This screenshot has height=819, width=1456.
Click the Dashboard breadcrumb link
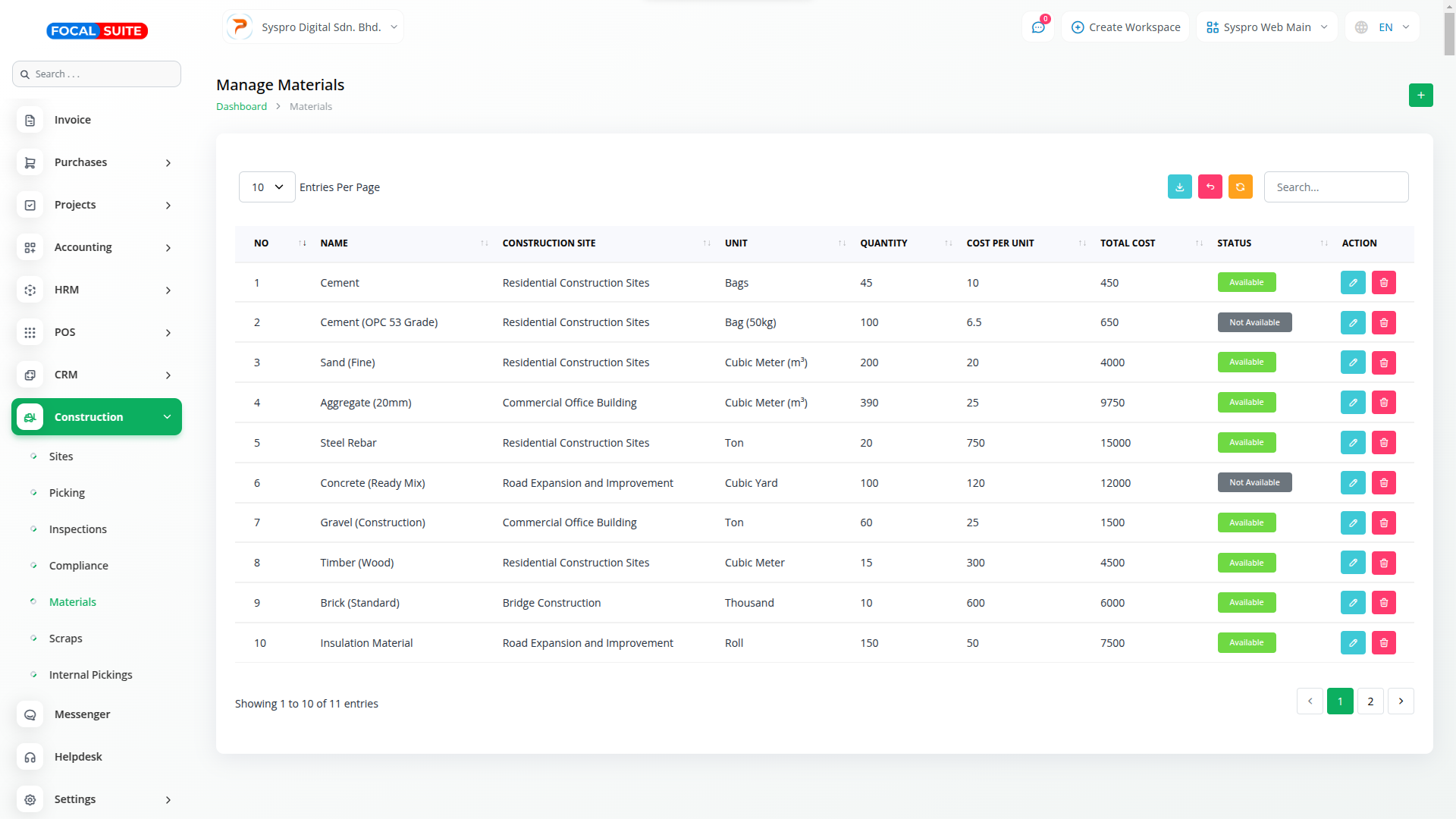[241, 107]
